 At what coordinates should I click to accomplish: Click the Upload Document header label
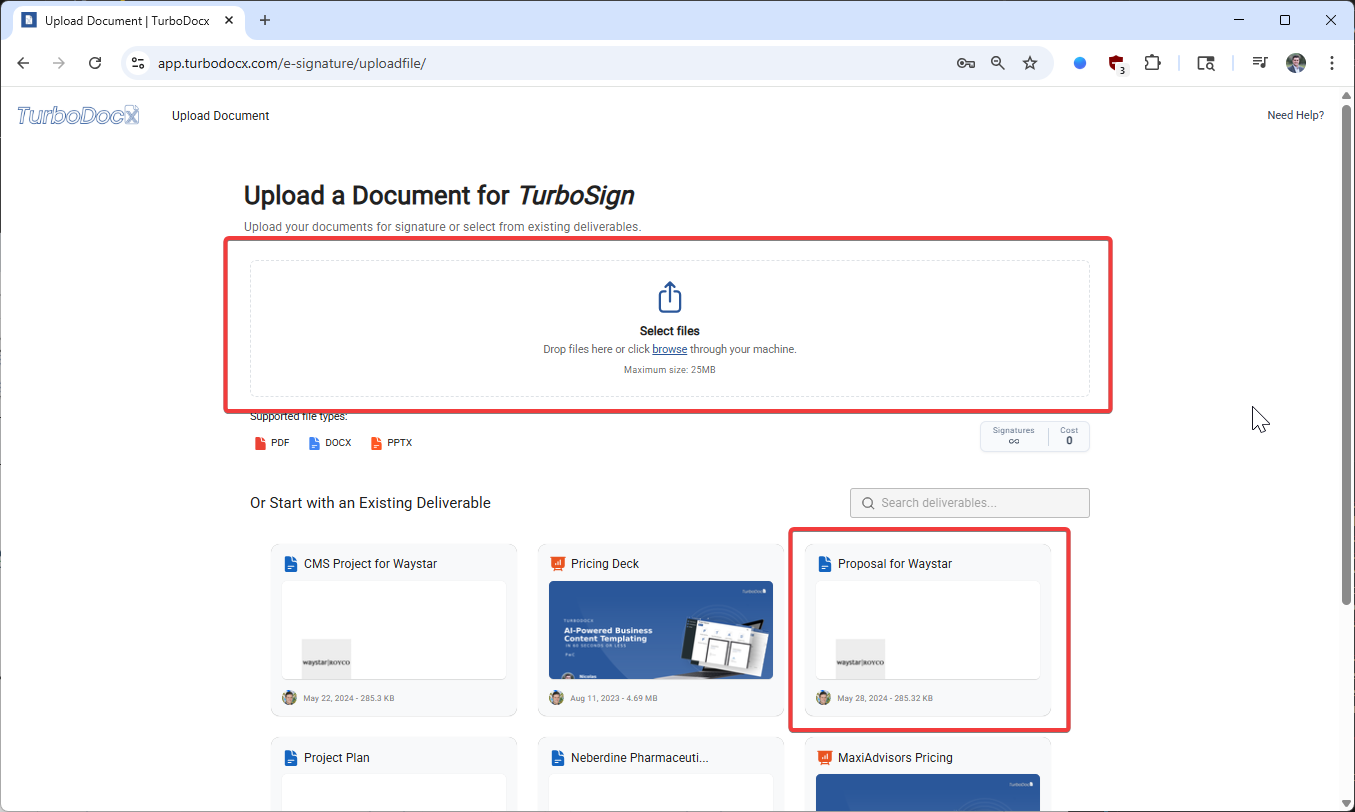pos(220,116)
